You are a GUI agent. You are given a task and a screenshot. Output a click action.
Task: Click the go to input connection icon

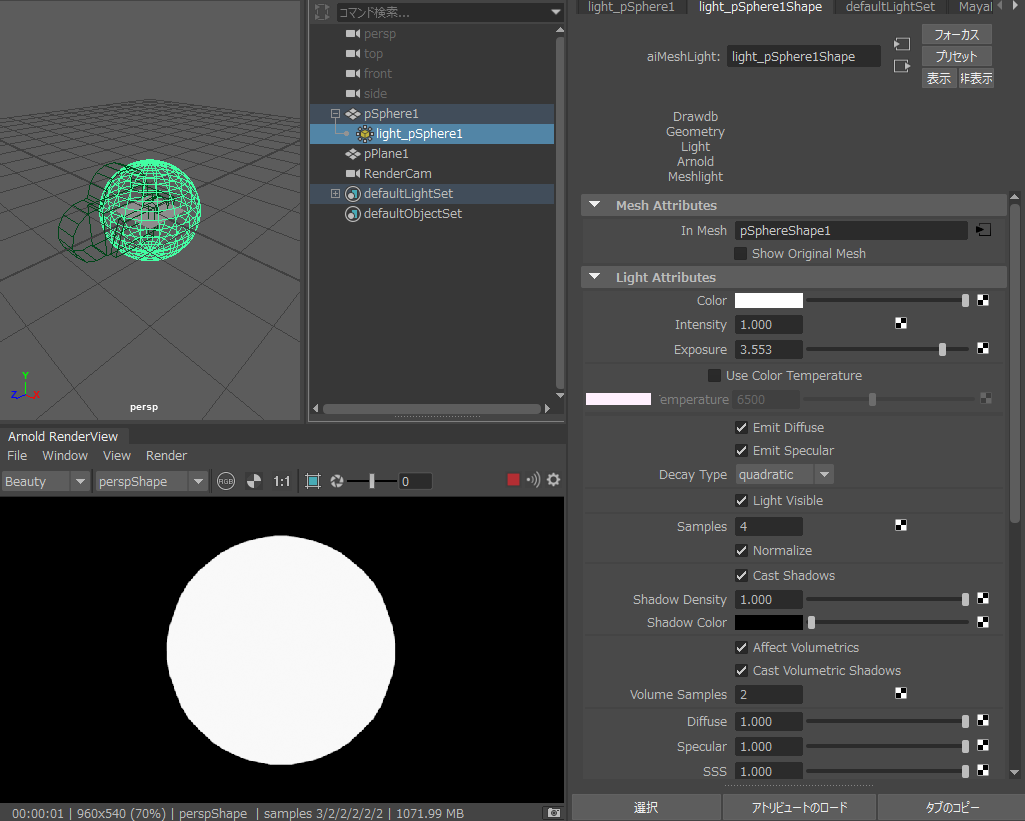pos(901,44)
